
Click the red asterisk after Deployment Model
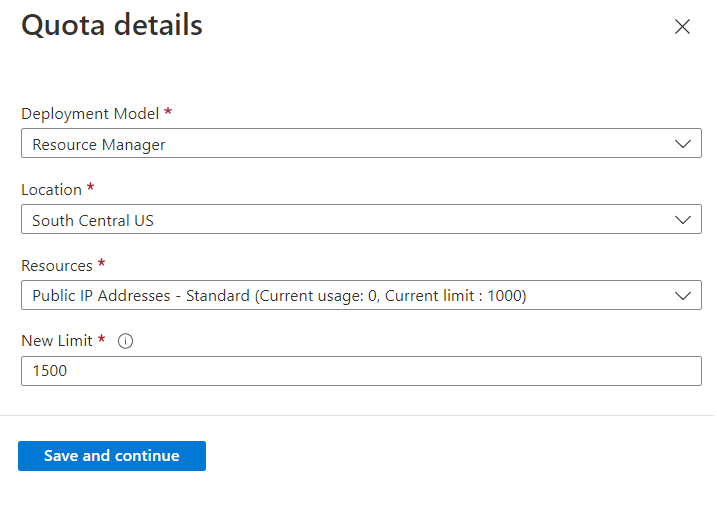pos(168,113)
